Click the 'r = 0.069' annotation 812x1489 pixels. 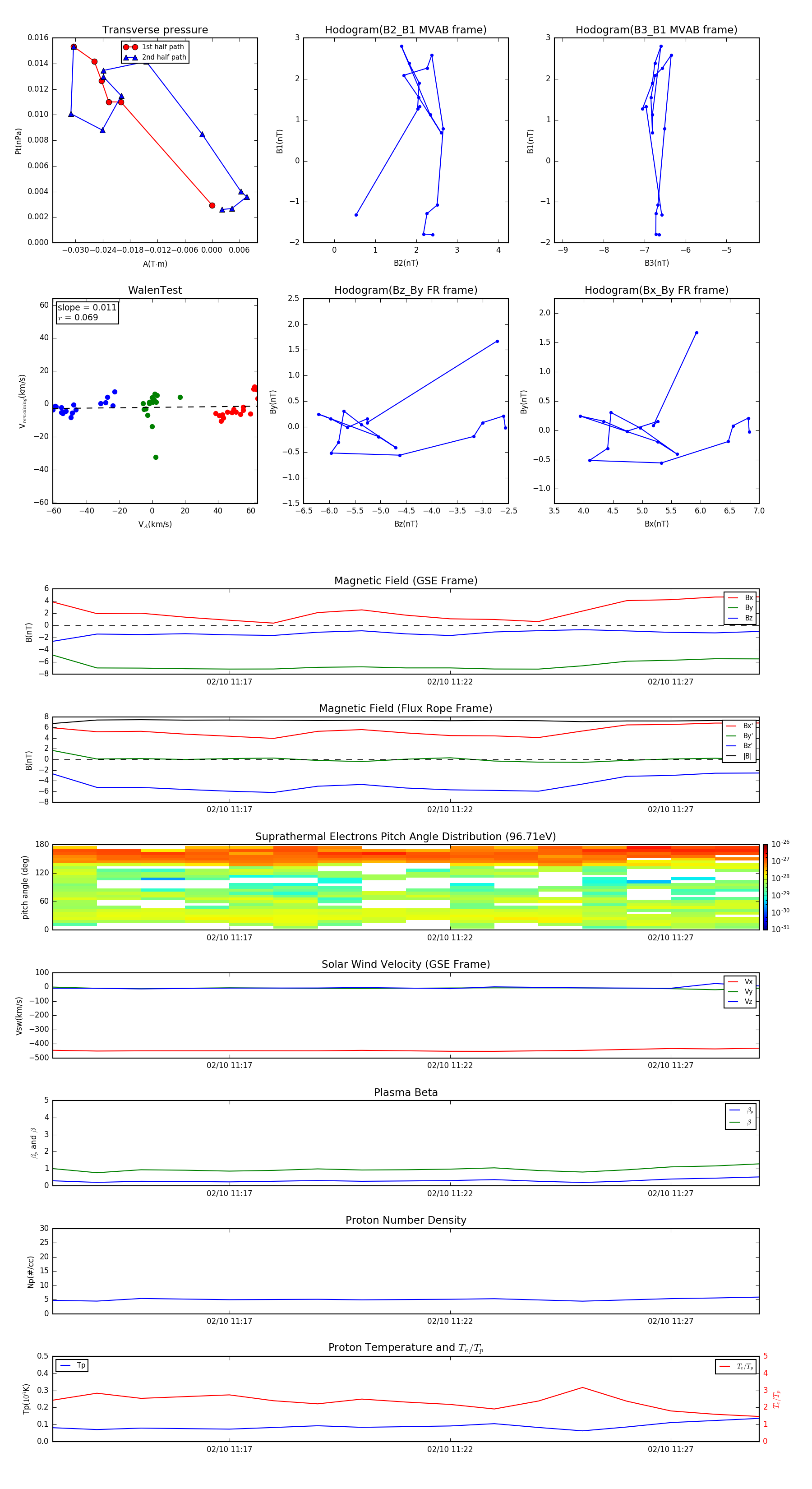[78, 317]
